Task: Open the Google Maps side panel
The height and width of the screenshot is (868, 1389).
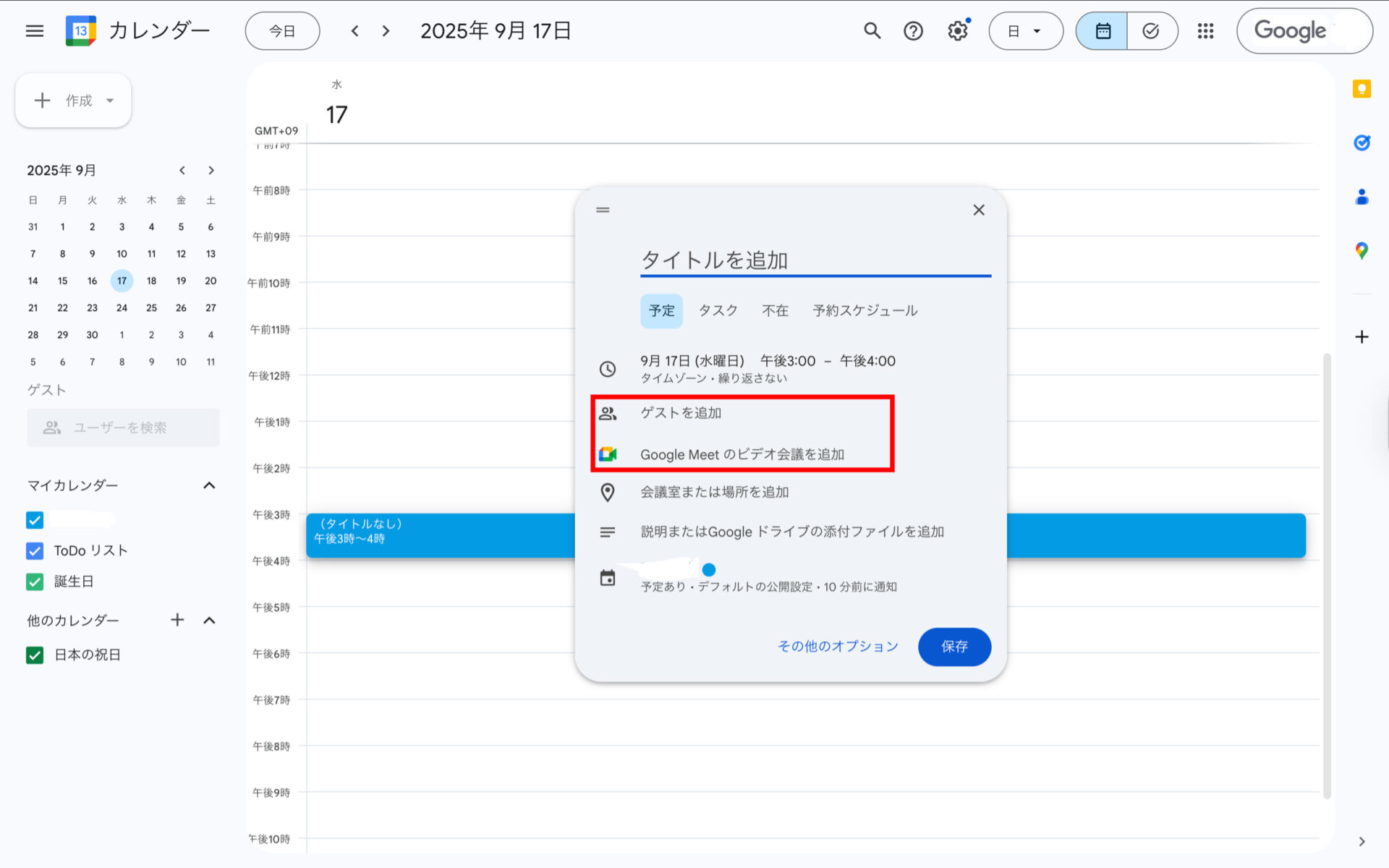Action: (1362, 251)
